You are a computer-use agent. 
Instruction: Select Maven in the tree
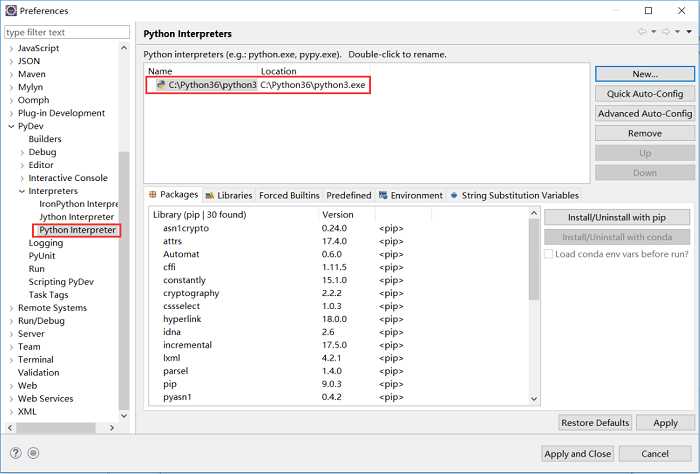pyautogui.click(x=32, y=74)
